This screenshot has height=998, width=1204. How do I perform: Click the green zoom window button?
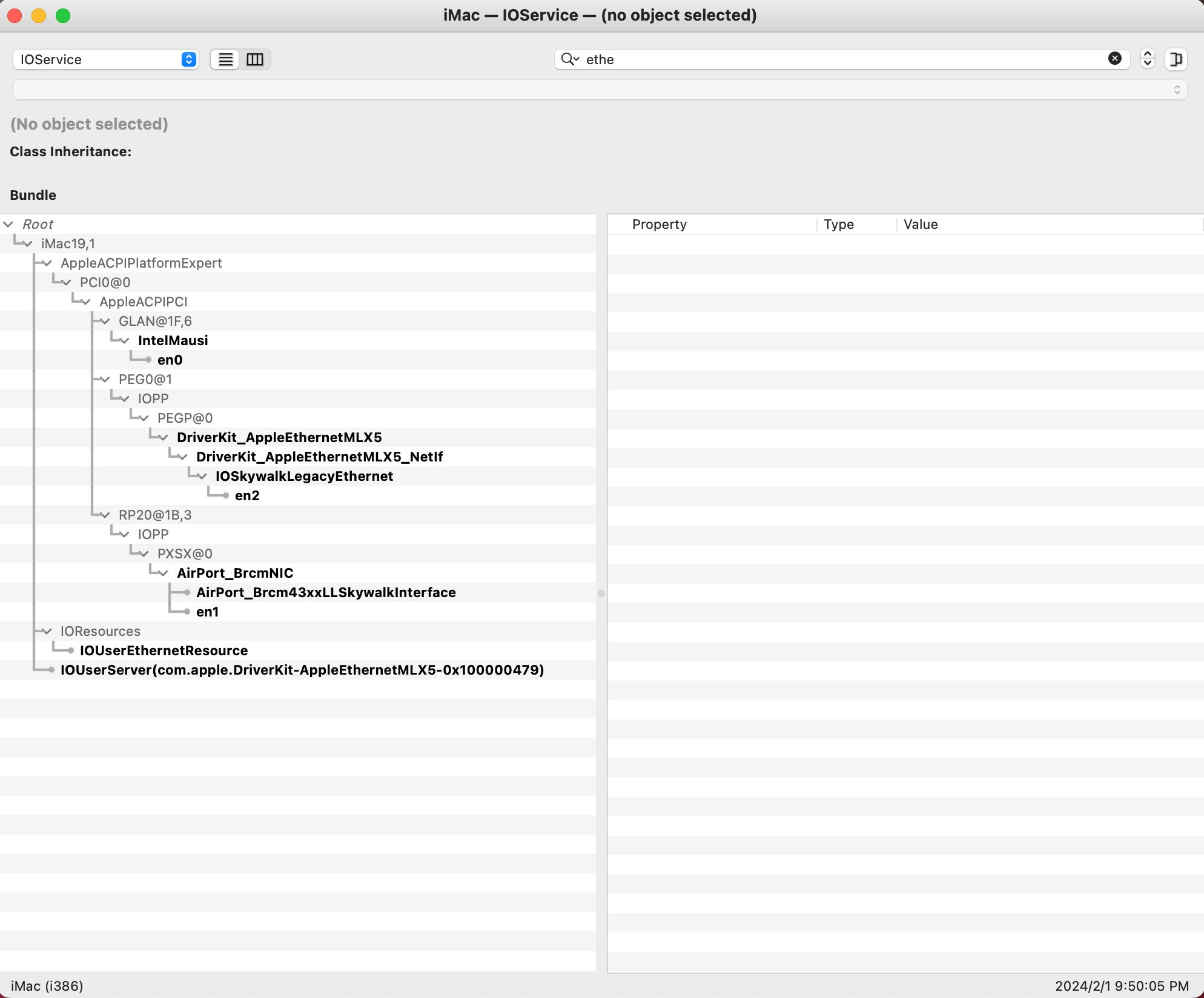click(63, 16)
